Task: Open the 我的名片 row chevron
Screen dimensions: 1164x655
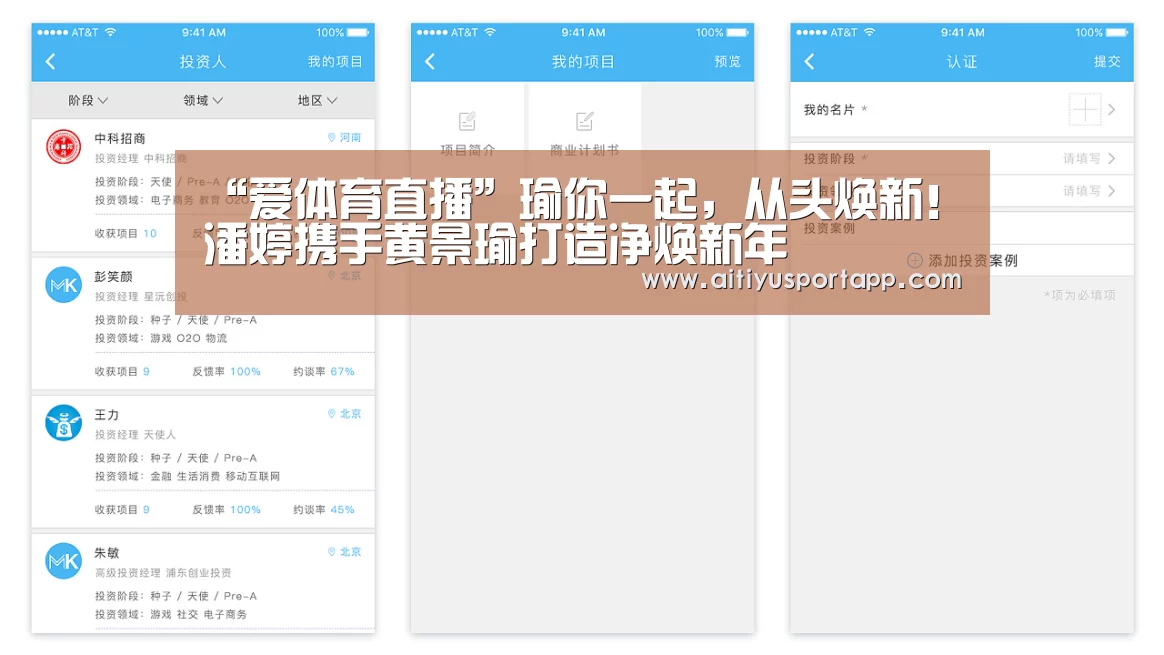Action: (x=1111, y=110)
